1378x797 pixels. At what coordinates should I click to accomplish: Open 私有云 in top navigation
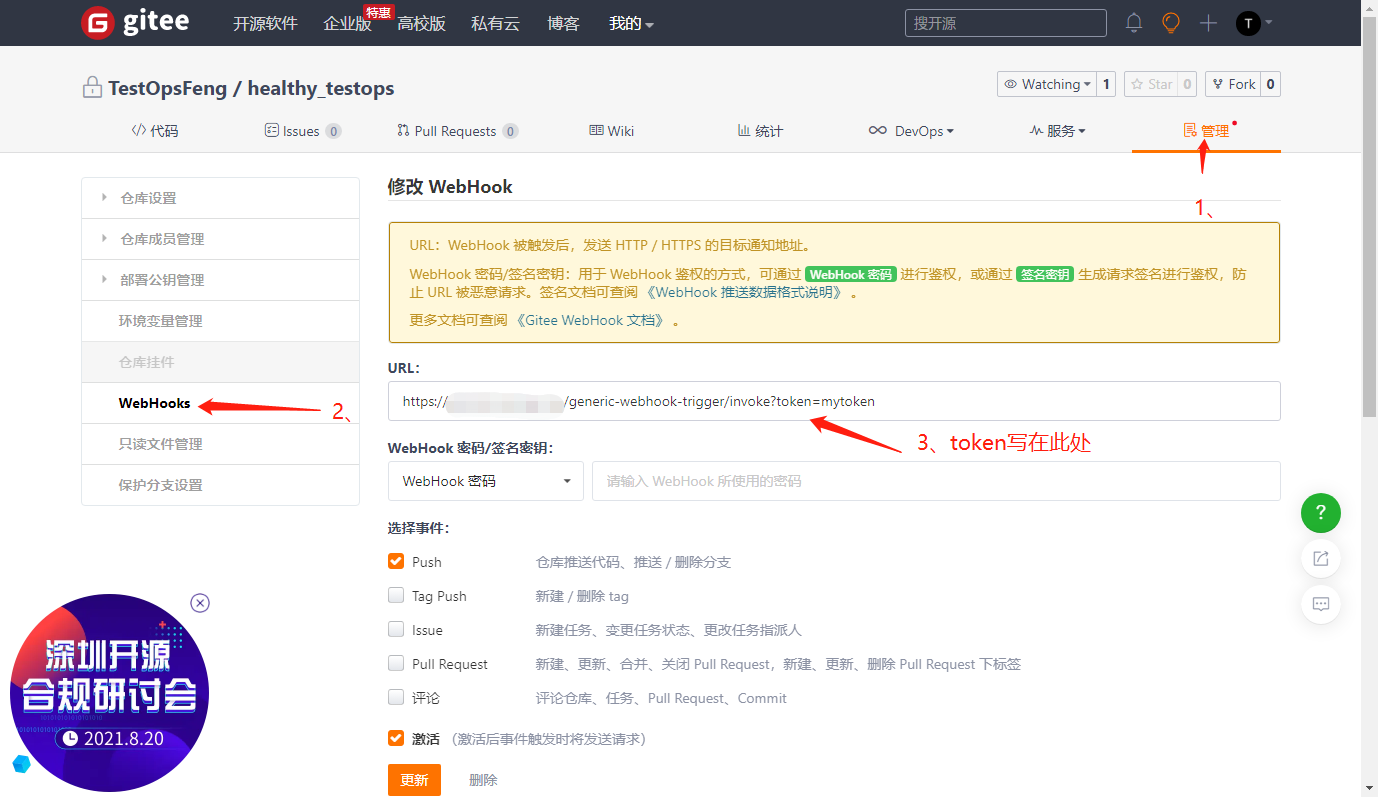coord(495,23)
